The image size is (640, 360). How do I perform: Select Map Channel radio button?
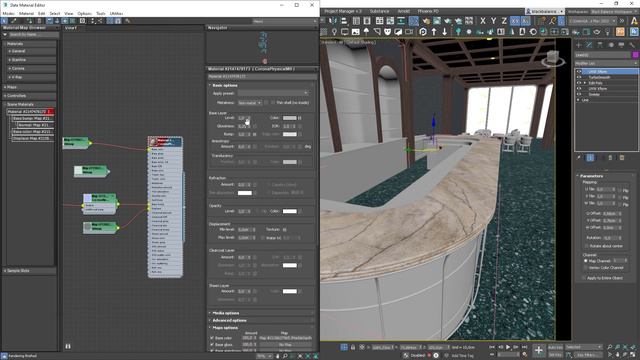click(x=586, y=261)
